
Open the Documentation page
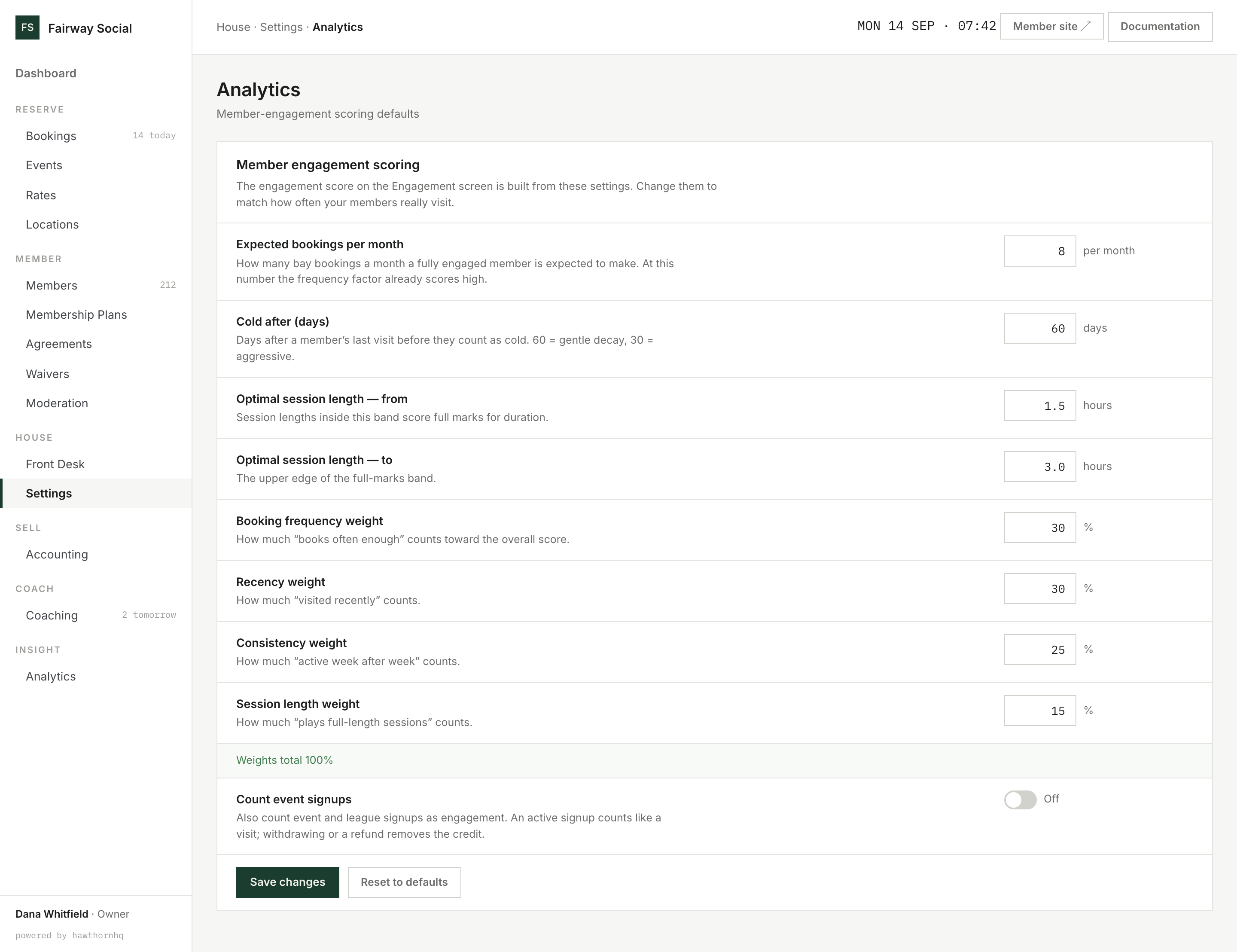[1160, 27]
